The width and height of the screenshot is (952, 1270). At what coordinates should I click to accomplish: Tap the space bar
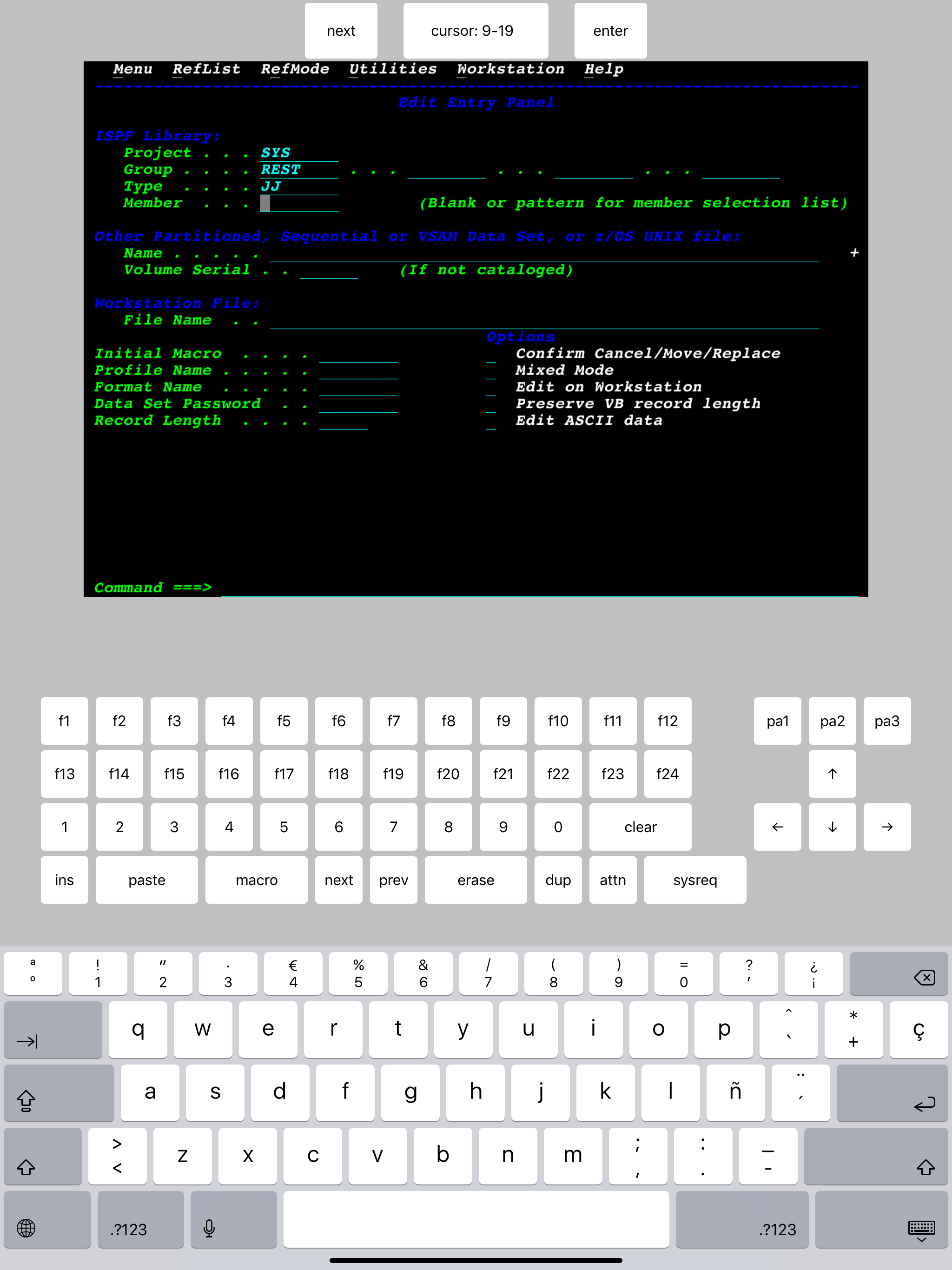pos(476,1219)
